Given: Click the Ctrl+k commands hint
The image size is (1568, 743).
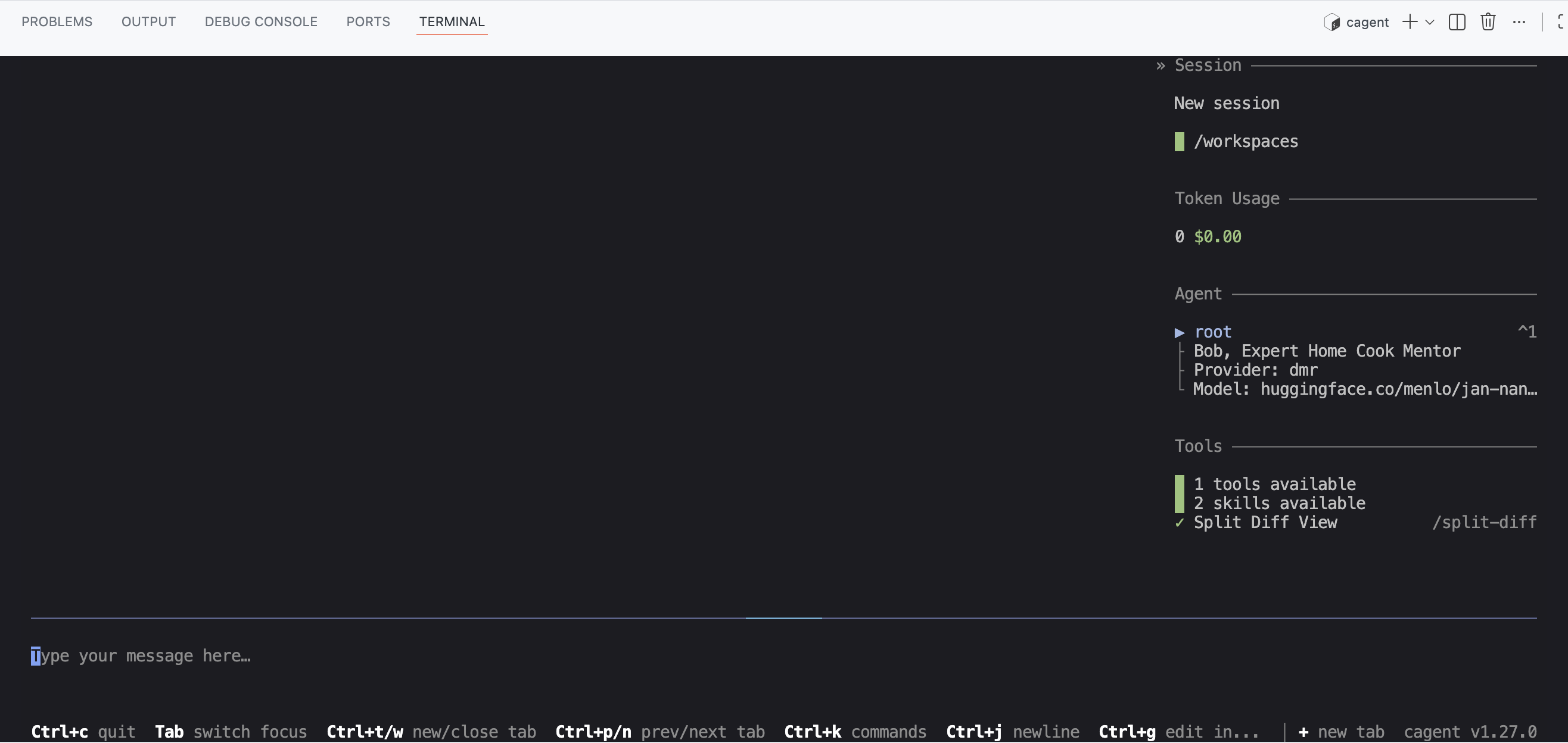Looking at the screenshot, I should pos(855,732).
